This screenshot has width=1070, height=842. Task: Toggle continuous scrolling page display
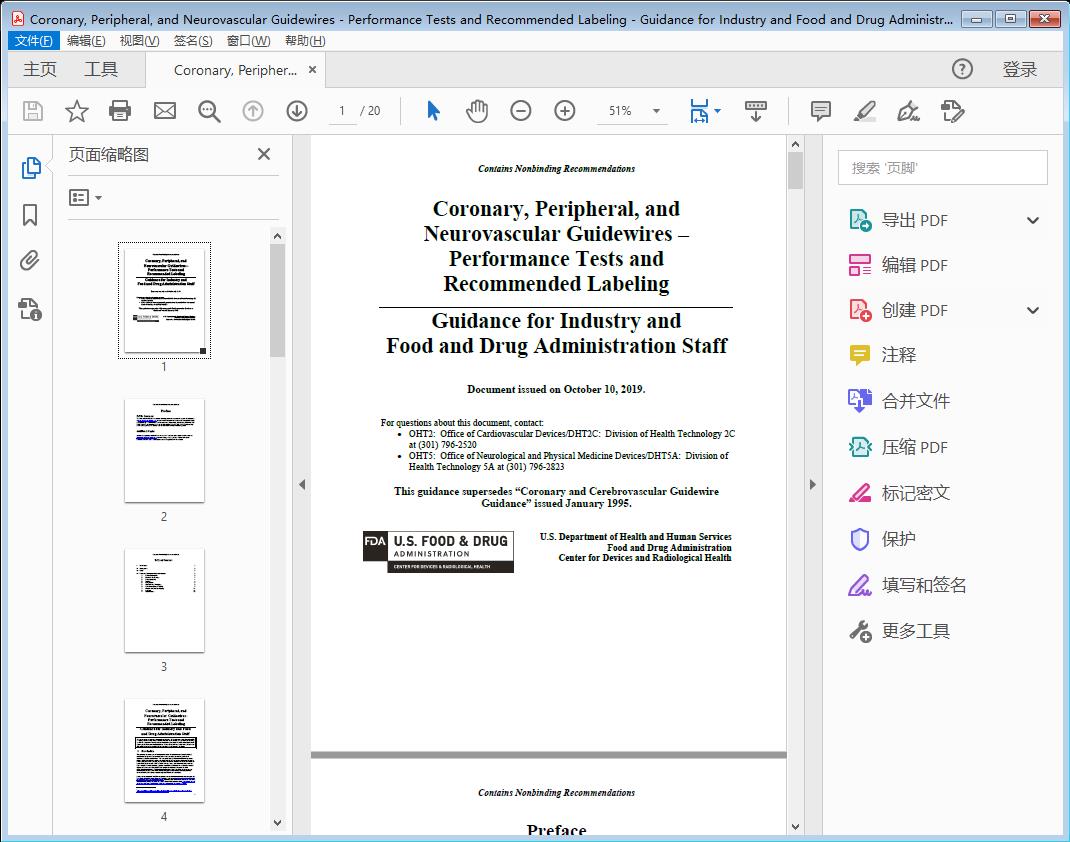click(755, 111)
